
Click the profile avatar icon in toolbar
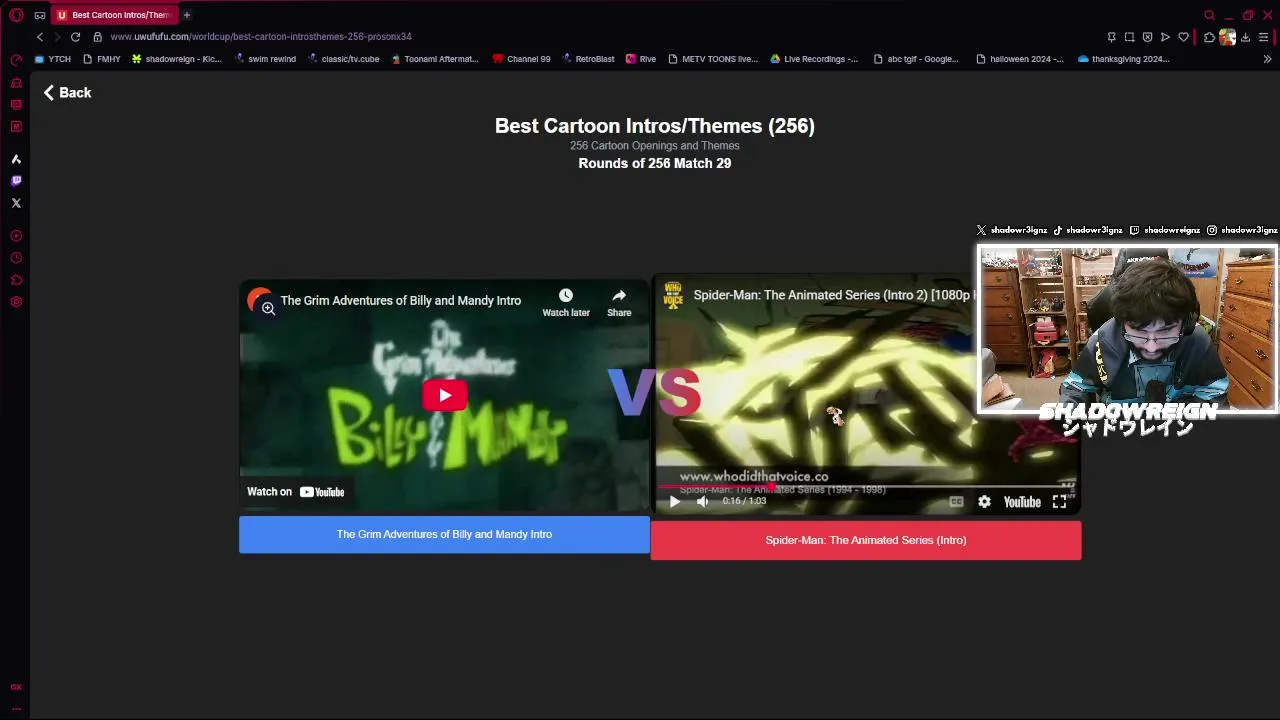(x=1227, y=37)
